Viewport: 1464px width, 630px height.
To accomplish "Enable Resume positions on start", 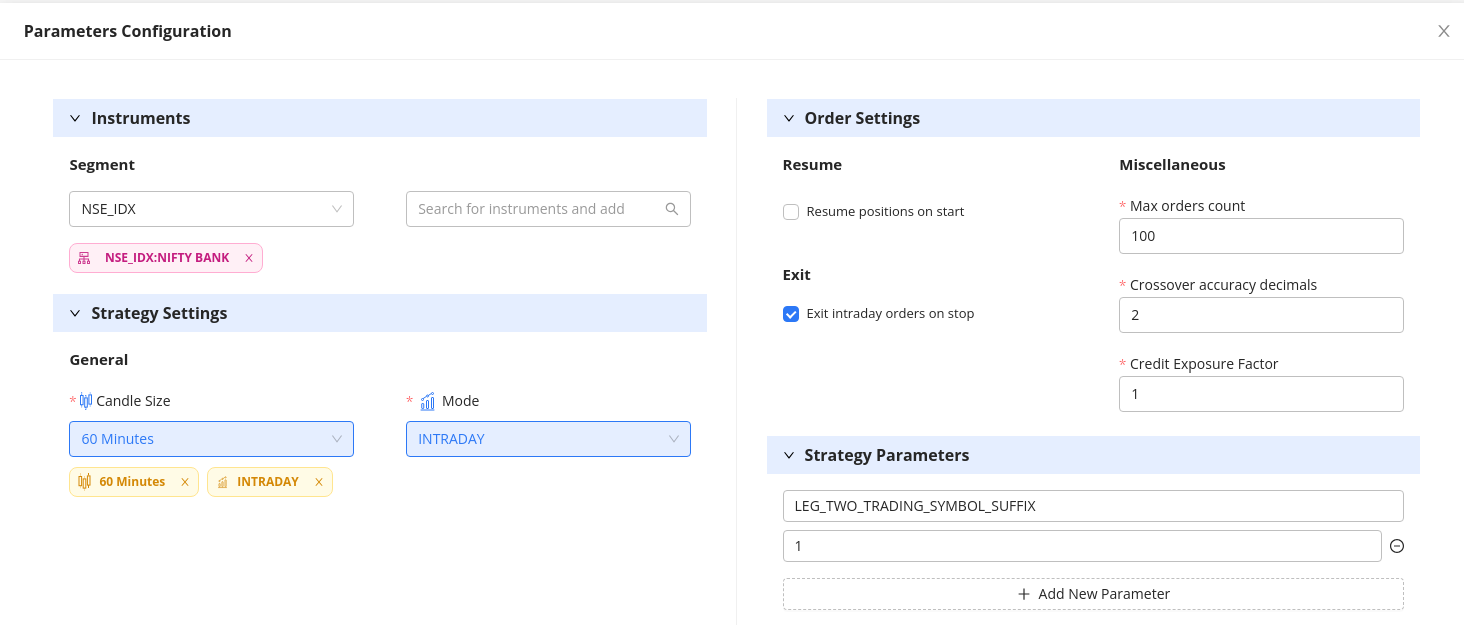I will point(791,212).
